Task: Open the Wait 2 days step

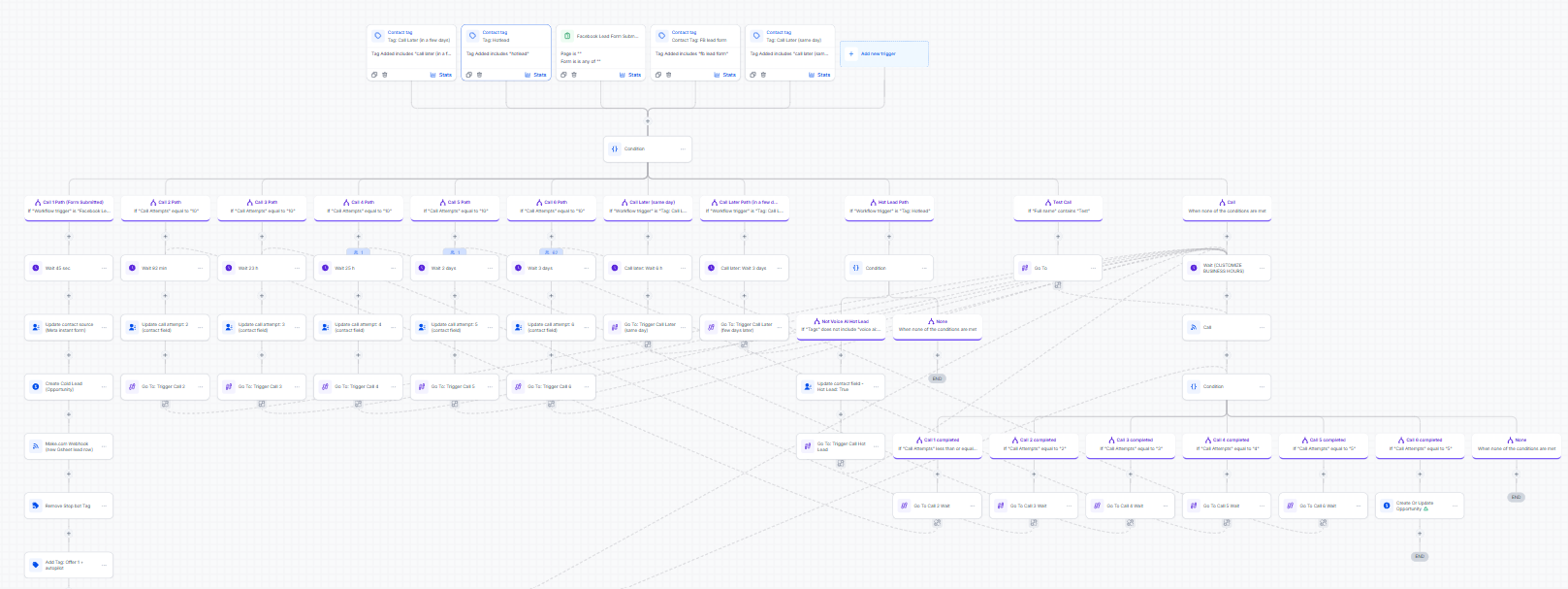Action: click(455, 268)
